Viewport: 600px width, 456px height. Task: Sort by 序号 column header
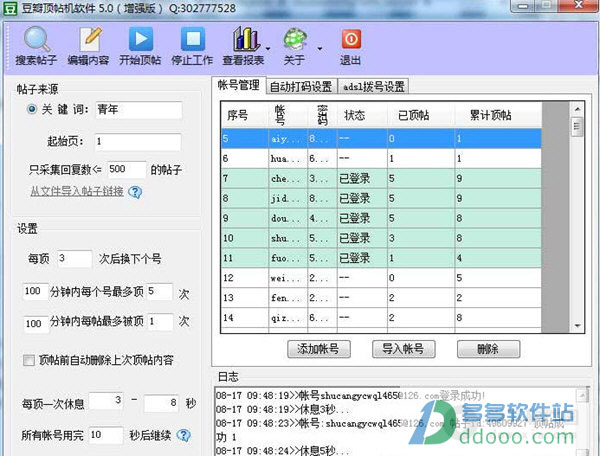click(x=245, y=115)
